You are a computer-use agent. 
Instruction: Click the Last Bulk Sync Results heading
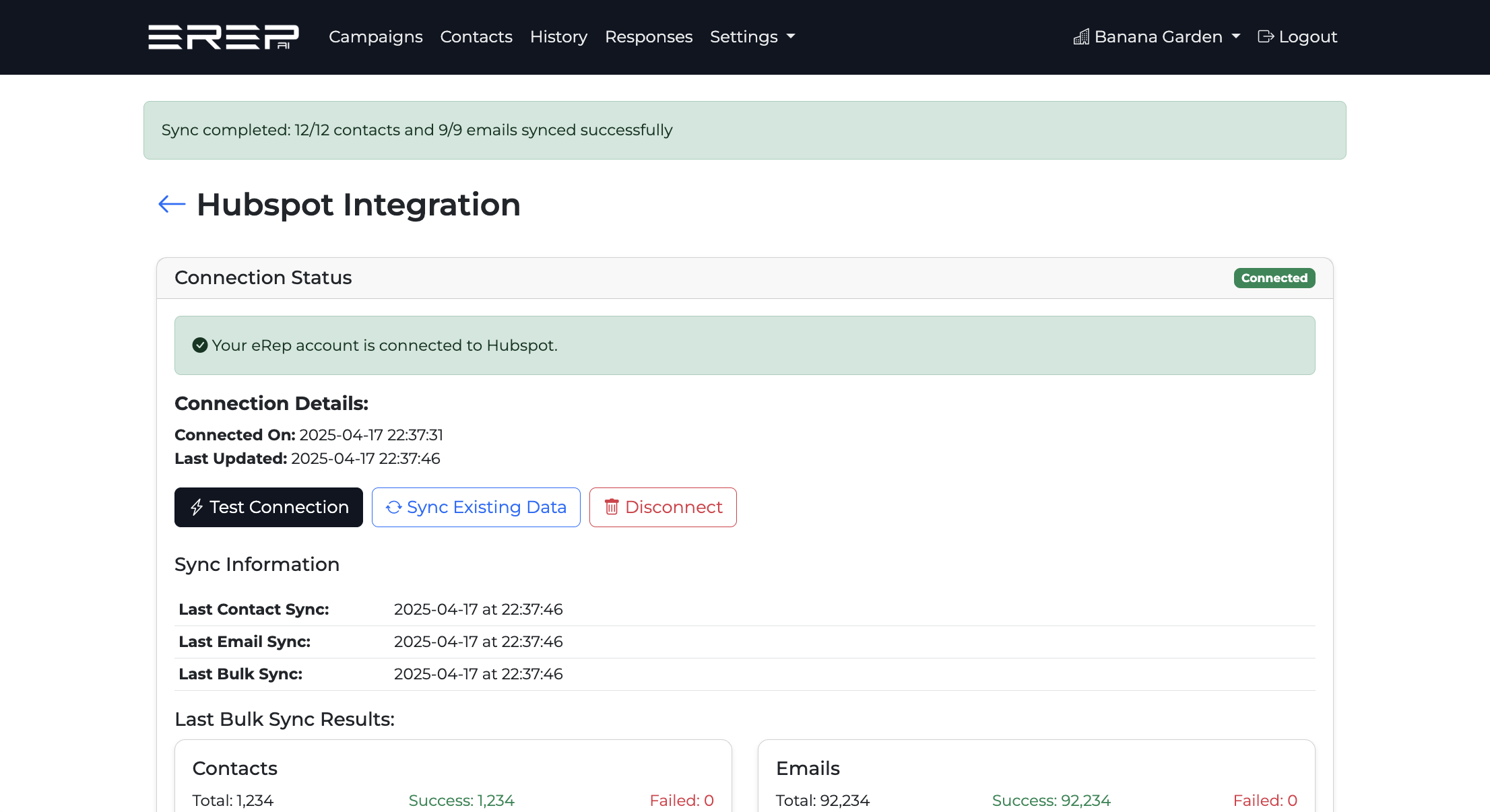tap(284, 719)
